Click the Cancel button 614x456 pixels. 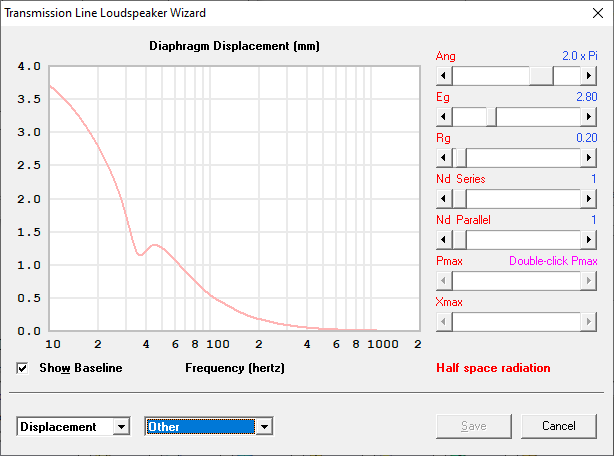tap(559, 426)
